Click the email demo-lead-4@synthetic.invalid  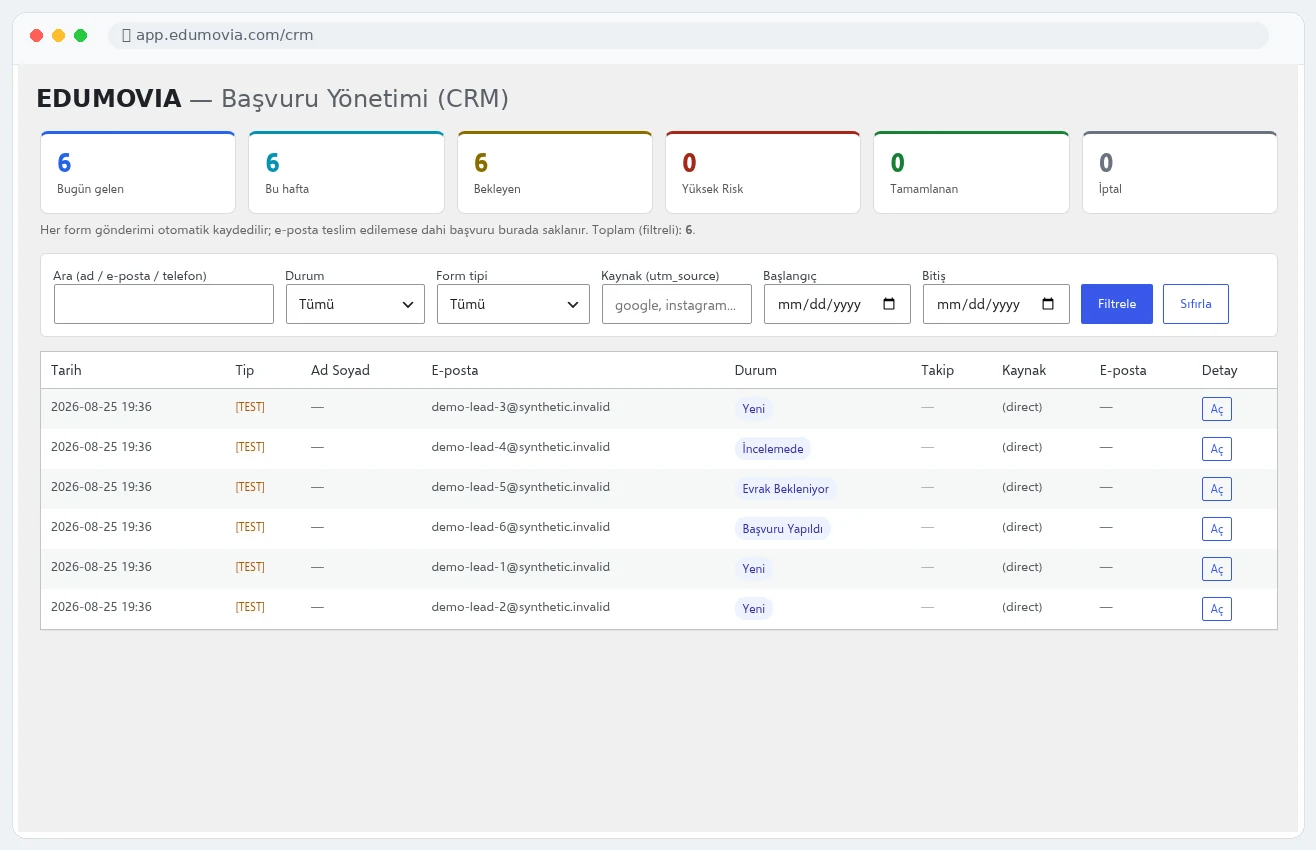click(521, 447)
